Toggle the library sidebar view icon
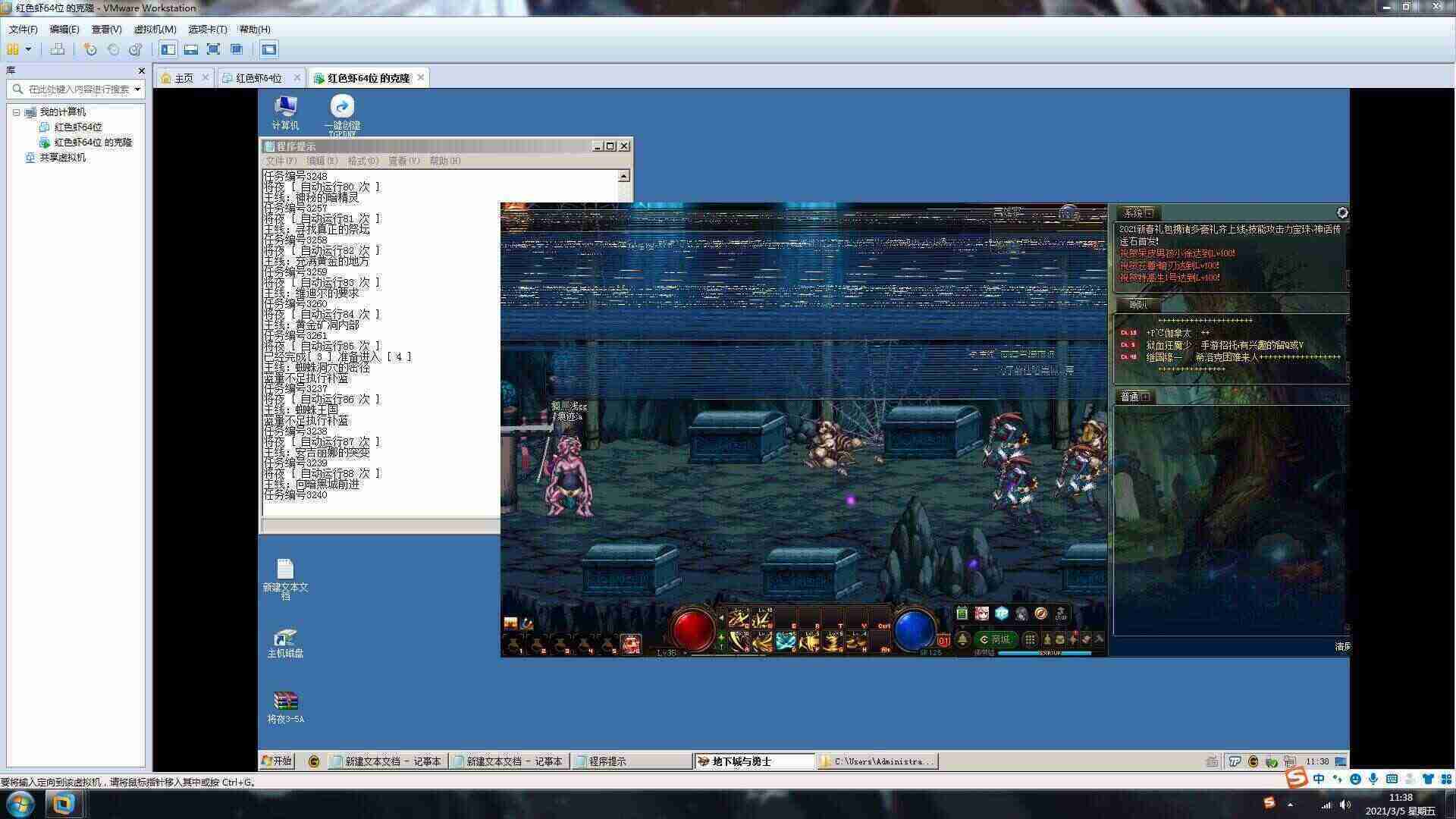 (x=168, y=49)
